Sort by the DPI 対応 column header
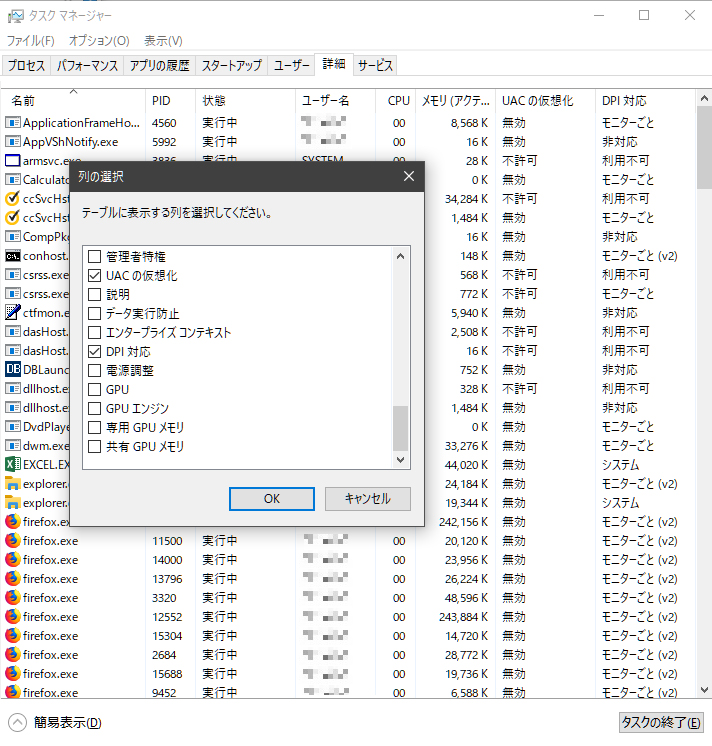712x746 pixels. click(645, 100)
